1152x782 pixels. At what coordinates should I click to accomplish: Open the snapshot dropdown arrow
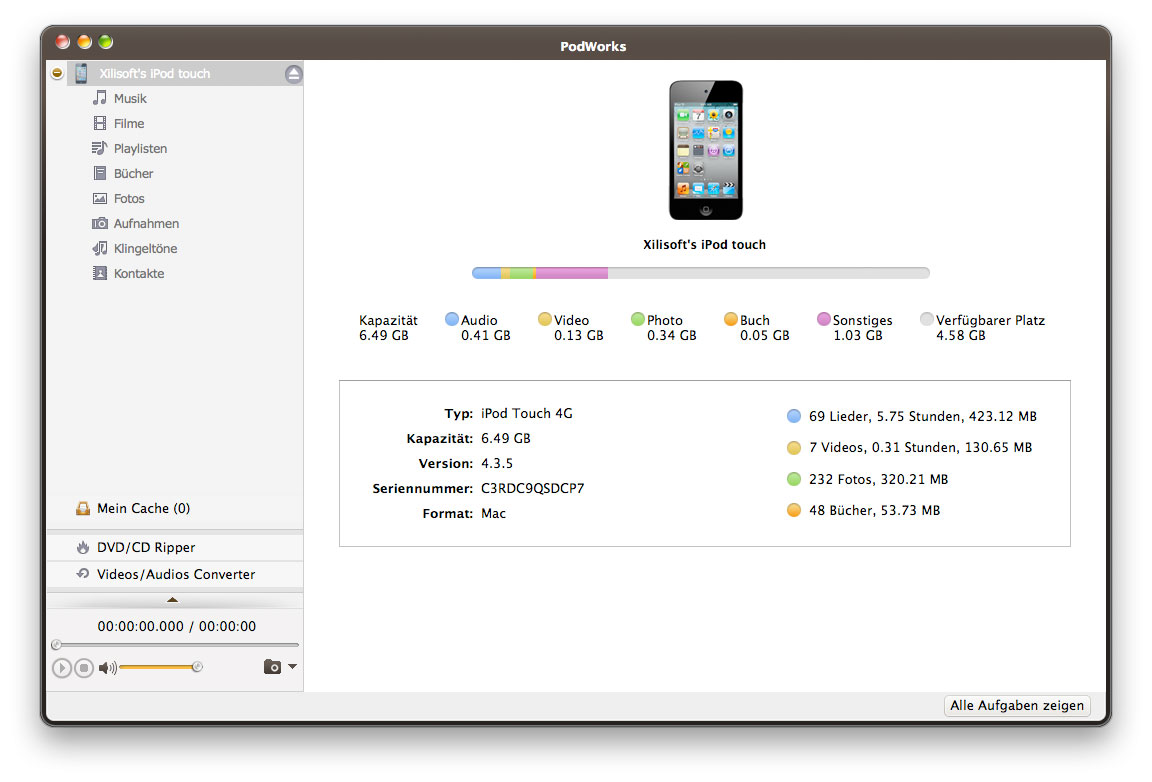[x=292, y=667]
